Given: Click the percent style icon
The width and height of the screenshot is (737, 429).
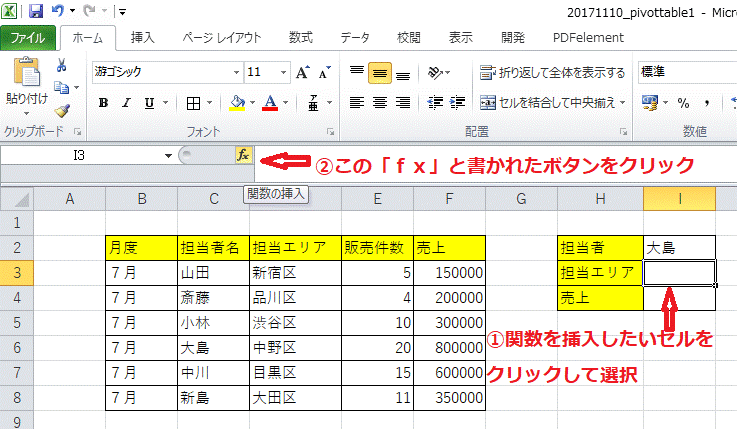Looking at the screenshot, I should pos(684,103).
